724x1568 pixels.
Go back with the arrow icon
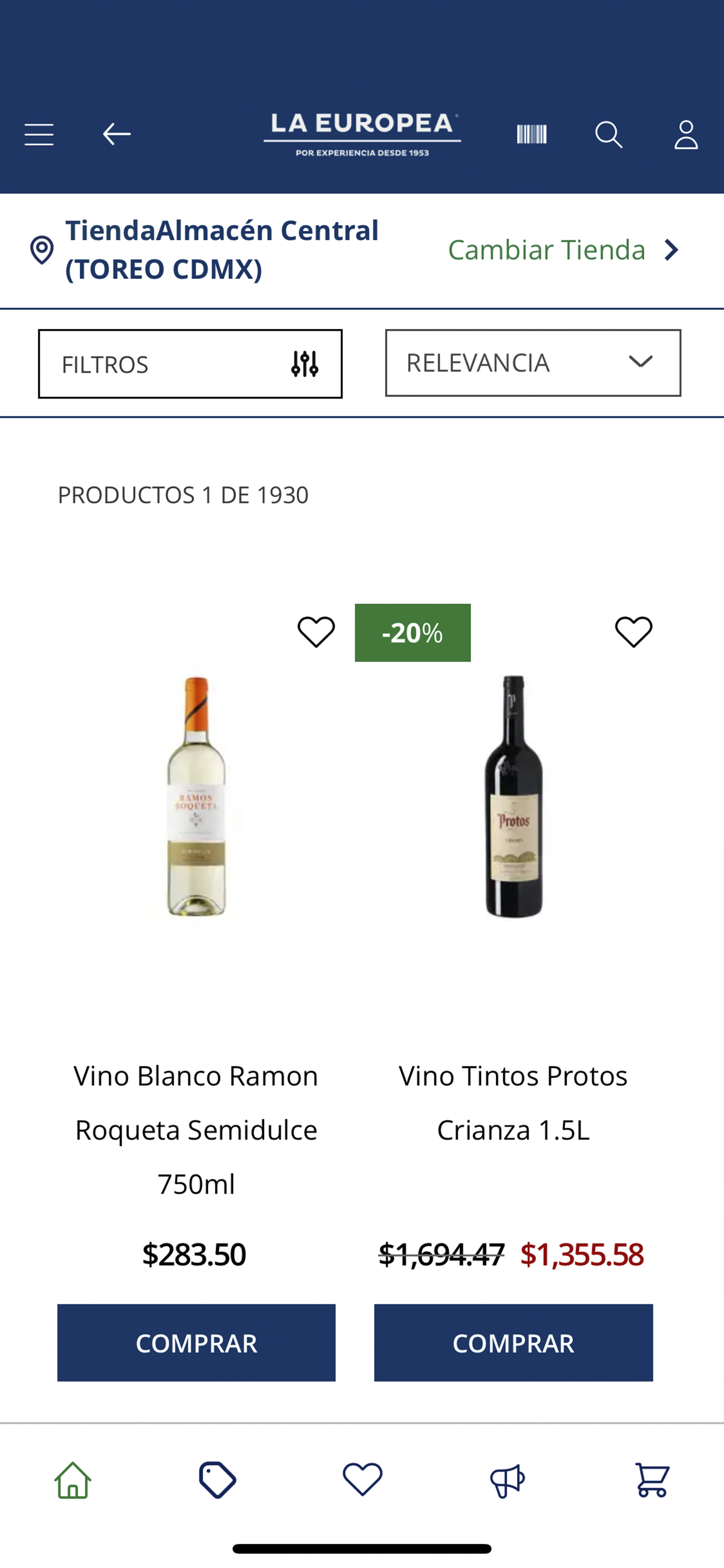pyautogui.click(x=116, y=134)
